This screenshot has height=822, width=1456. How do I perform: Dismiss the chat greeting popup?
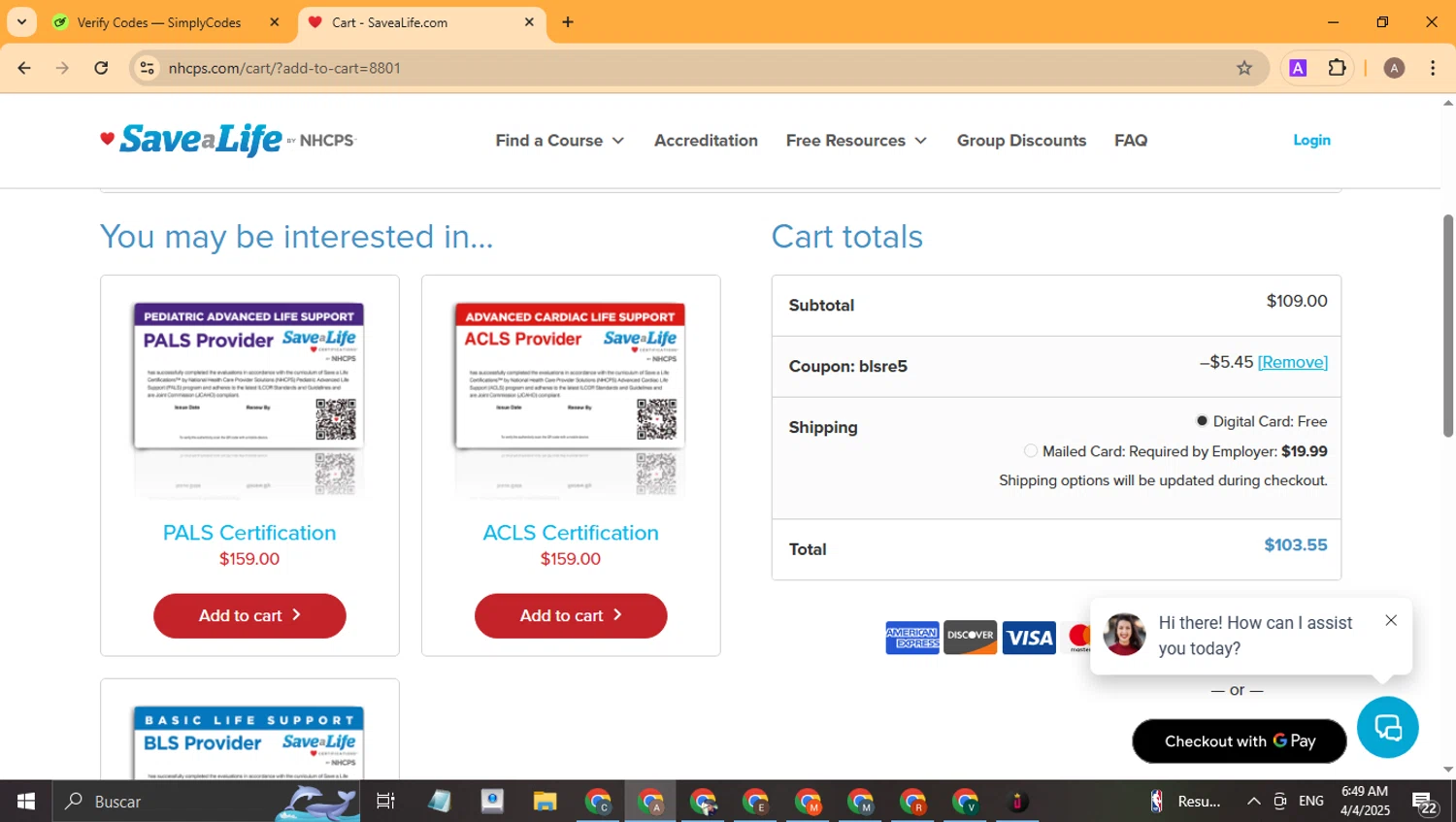[x=1391, y=620]
